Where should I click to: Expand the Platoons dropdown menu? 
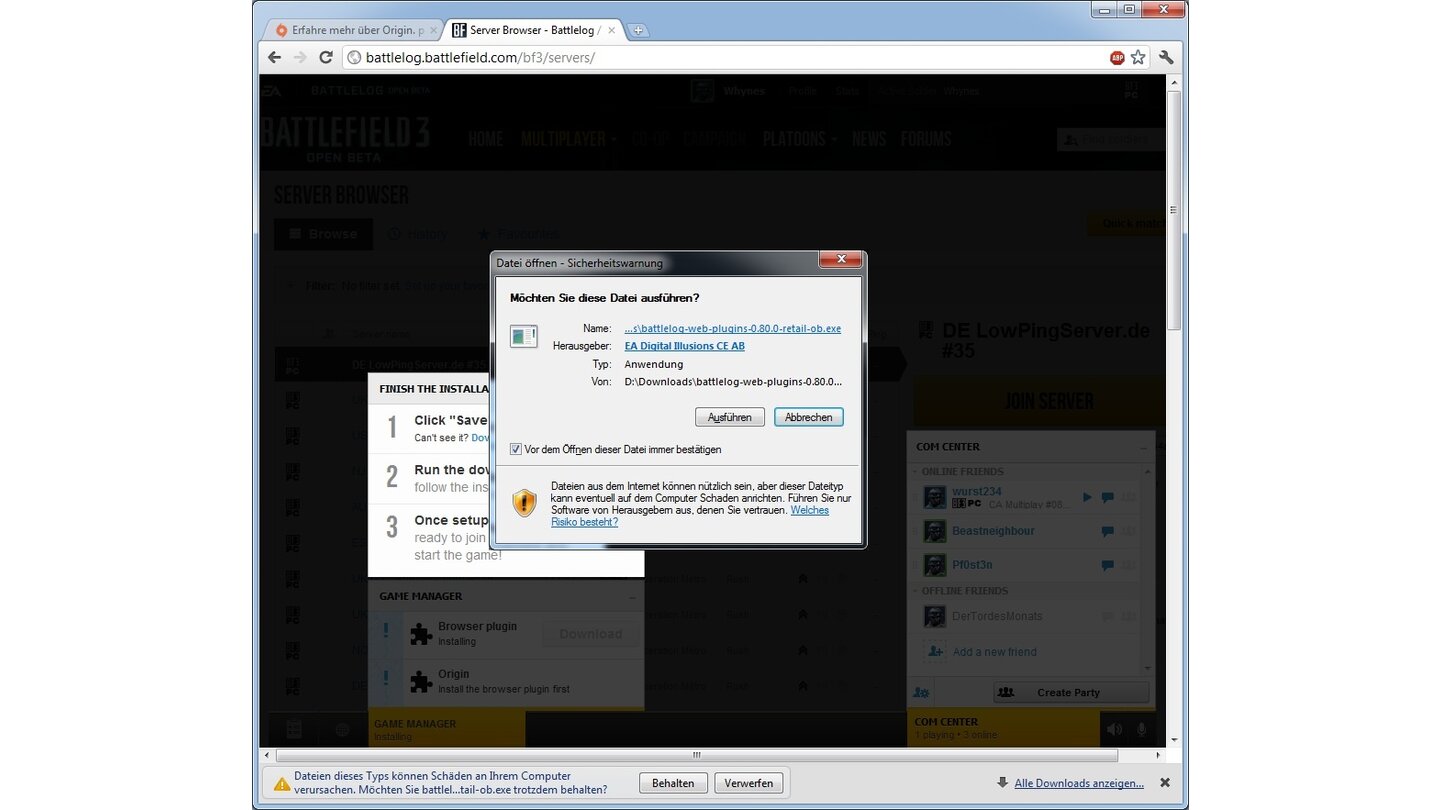[799, 139]
